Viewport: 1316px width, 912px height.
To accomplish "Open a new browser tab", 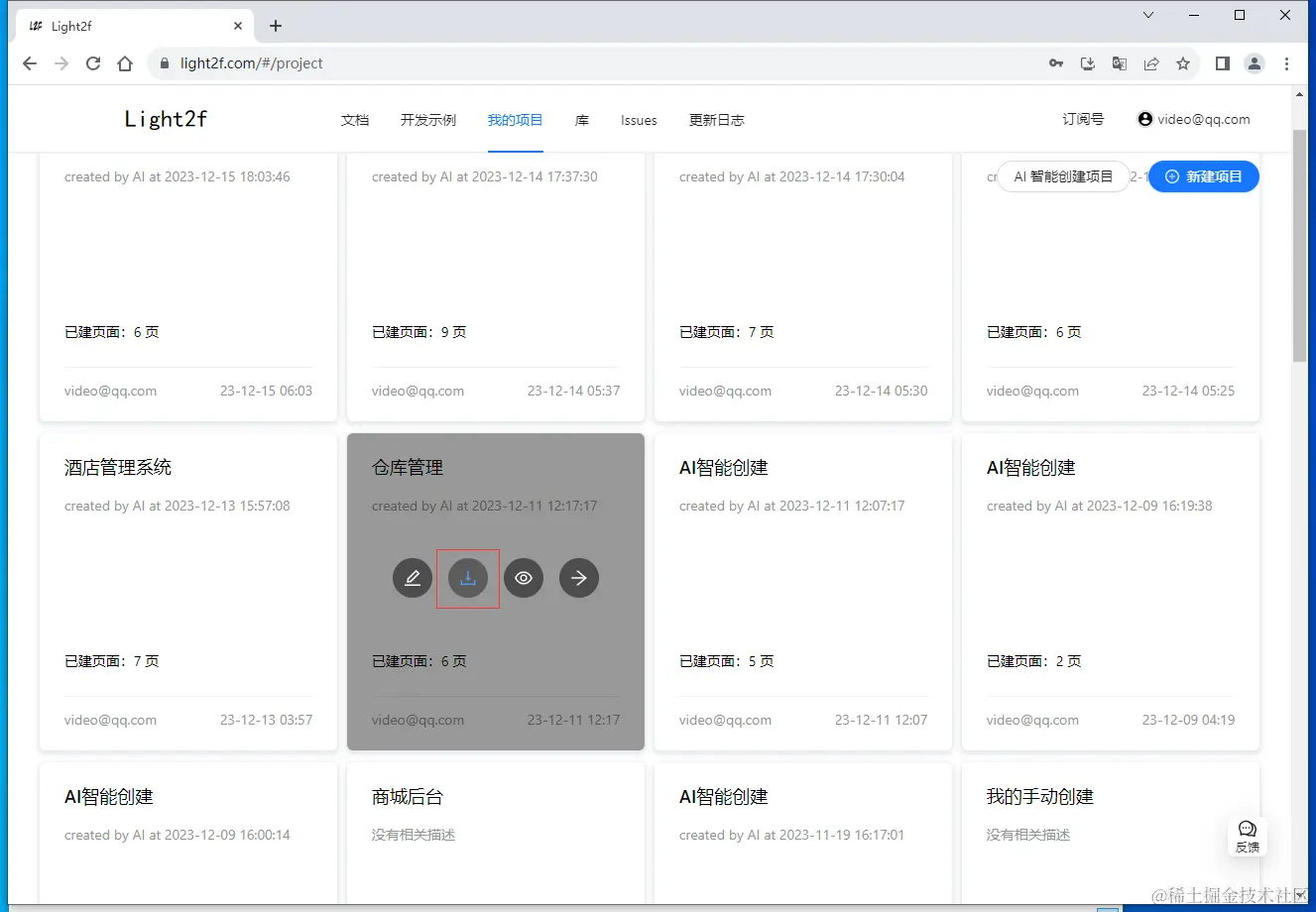I will point(276,26).
